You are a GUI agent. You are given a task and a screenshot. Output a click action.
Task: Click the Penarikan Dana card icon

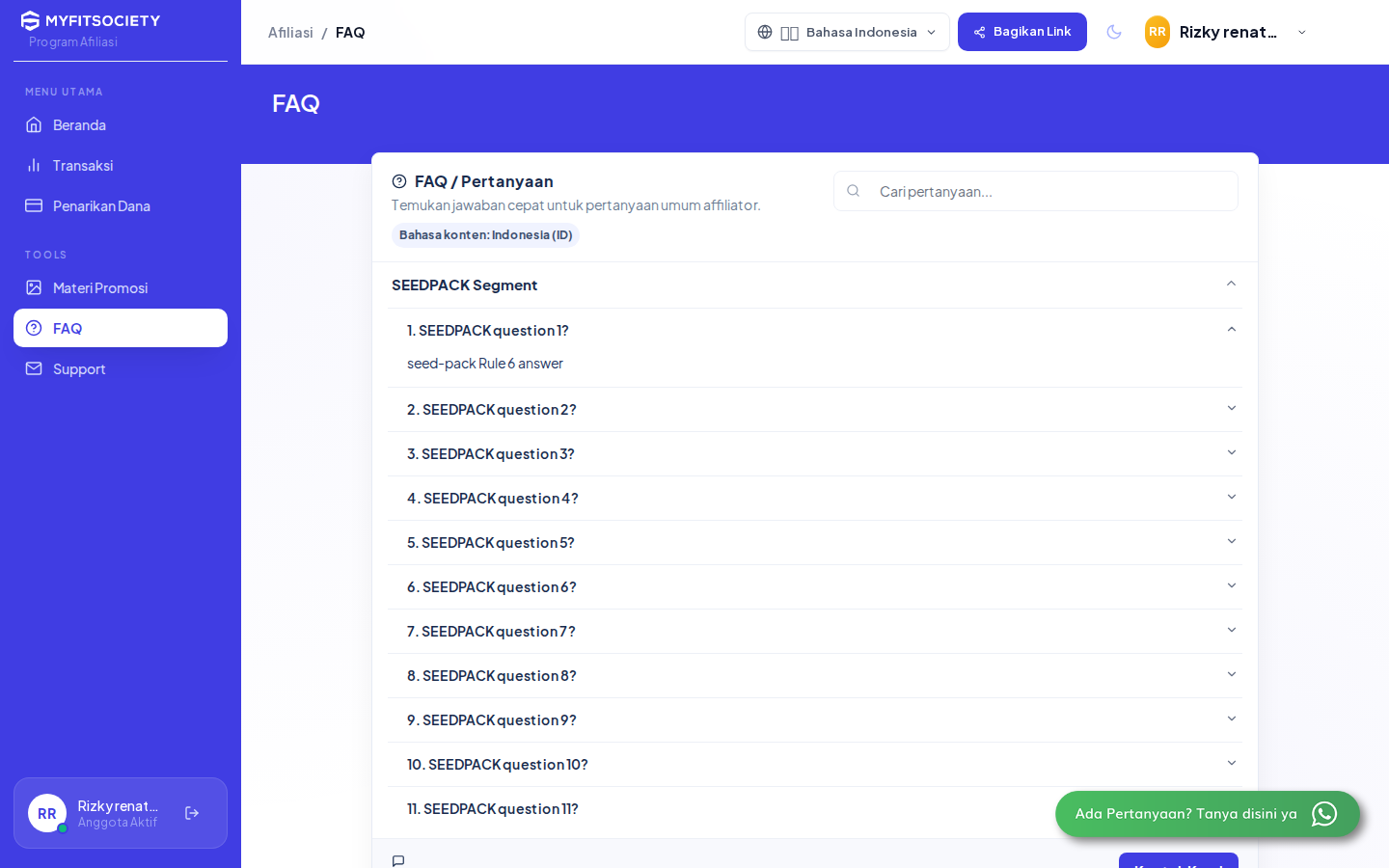click(34, 205)
